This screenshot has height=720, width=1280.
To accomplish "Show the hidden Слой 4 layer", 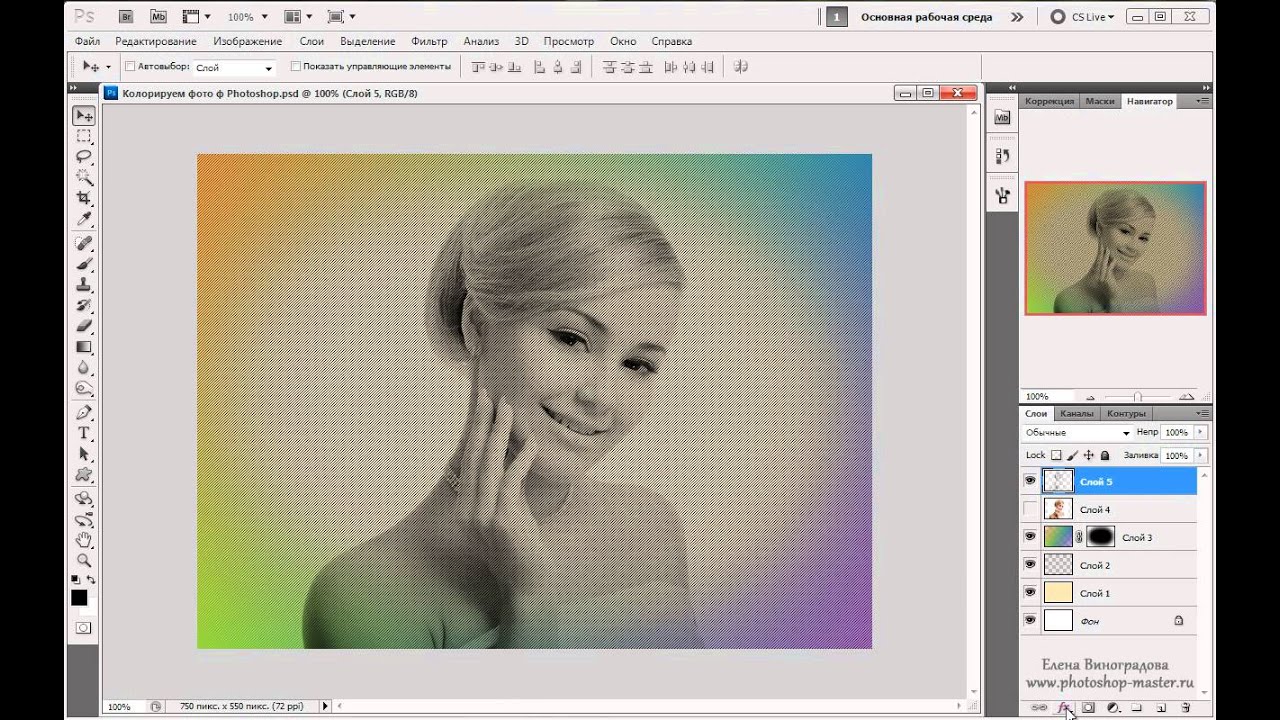I will pyautogui.click(x=1030, y=509).
